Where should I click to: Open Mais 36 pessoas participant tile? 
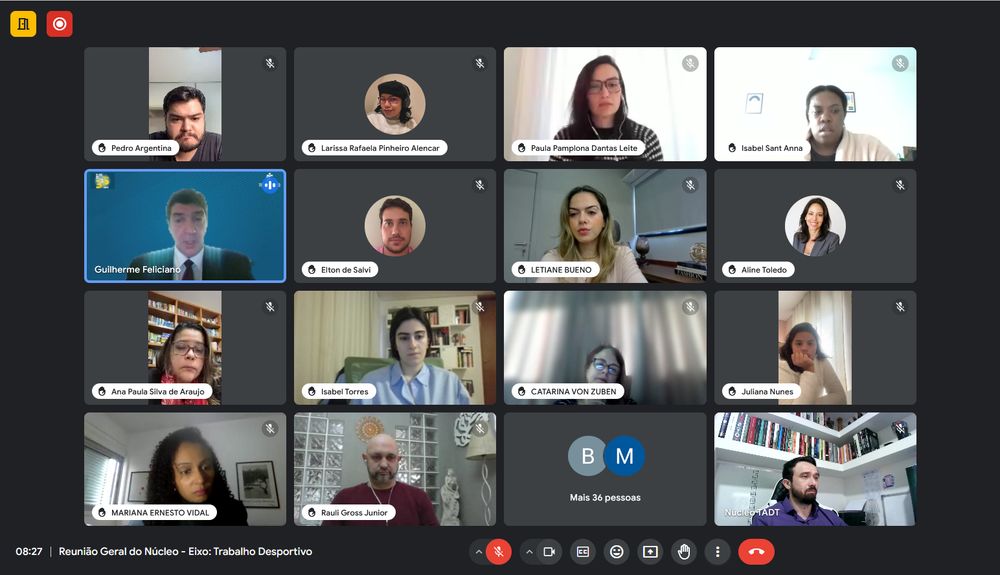tap(605, 469)
